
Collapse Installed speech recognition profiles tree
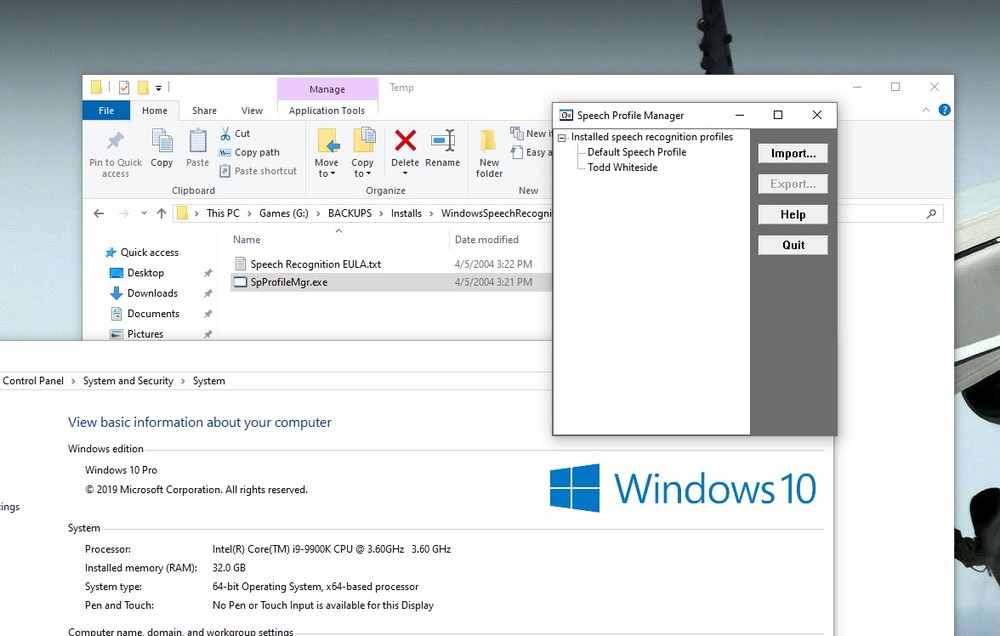[561, 138]
